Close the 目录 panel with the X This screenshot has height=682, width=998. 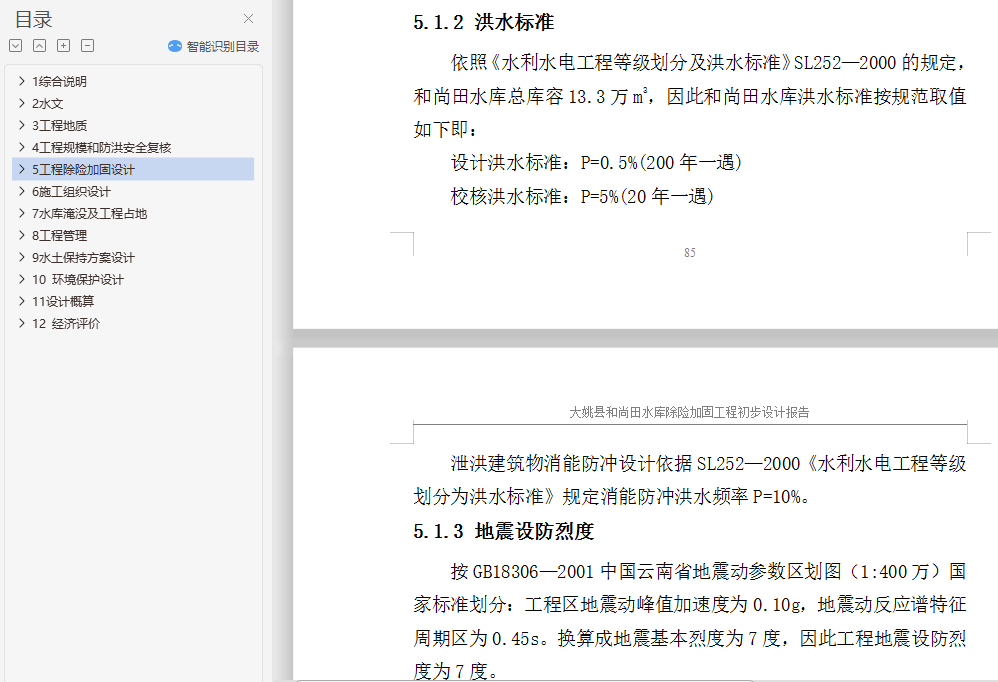(x=248, y=19)
